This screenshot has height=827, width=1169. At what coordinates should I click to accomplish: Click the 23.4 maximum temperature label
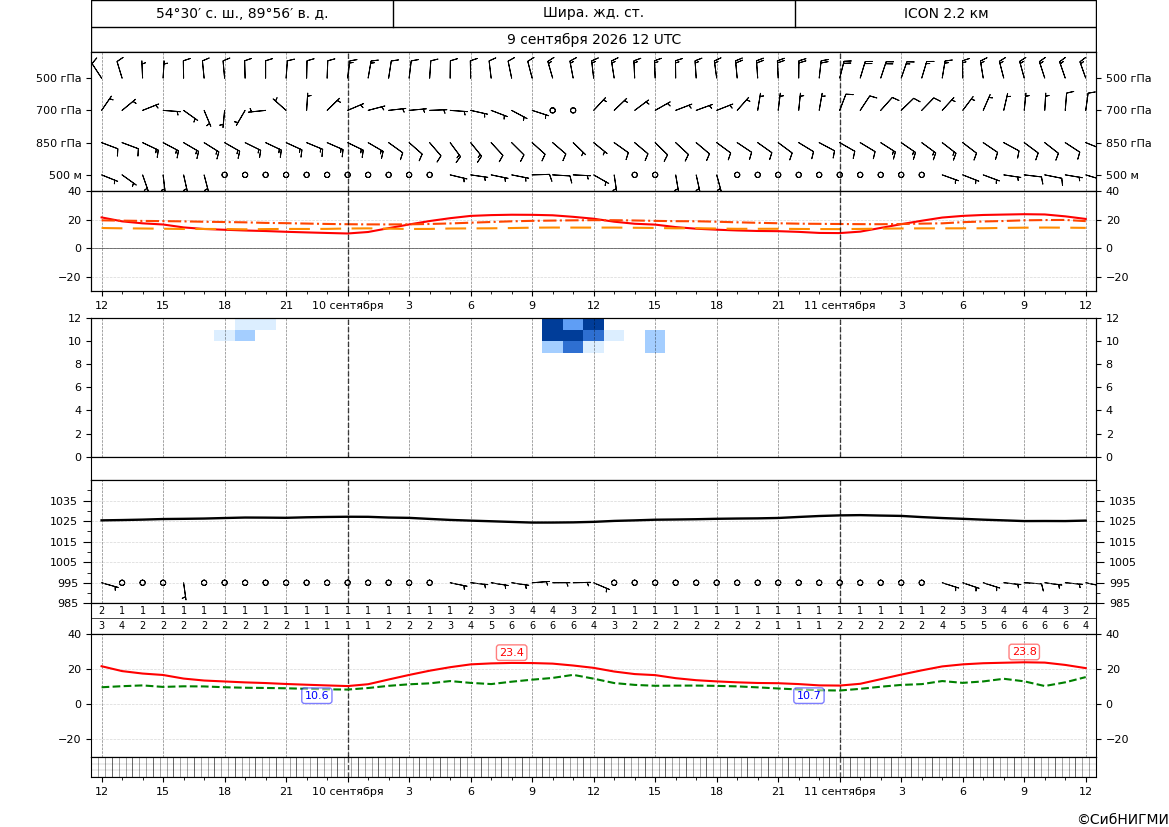pyautogui.click(x=511, y=653)
